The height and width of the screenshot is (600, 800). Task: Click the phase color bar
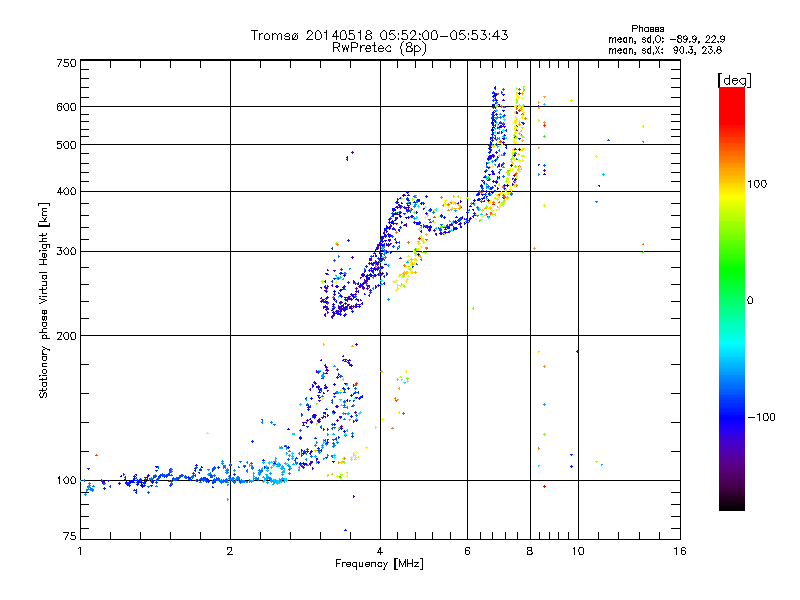(x=732, y=298)
